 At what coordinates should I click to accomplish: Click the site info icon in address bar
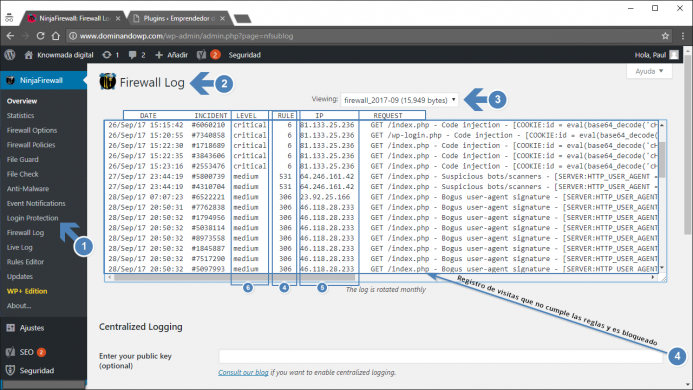73,36
